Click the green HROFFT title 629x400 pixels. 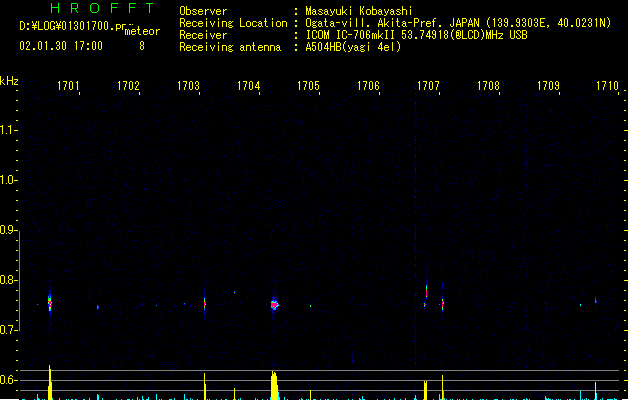[103, 8]
